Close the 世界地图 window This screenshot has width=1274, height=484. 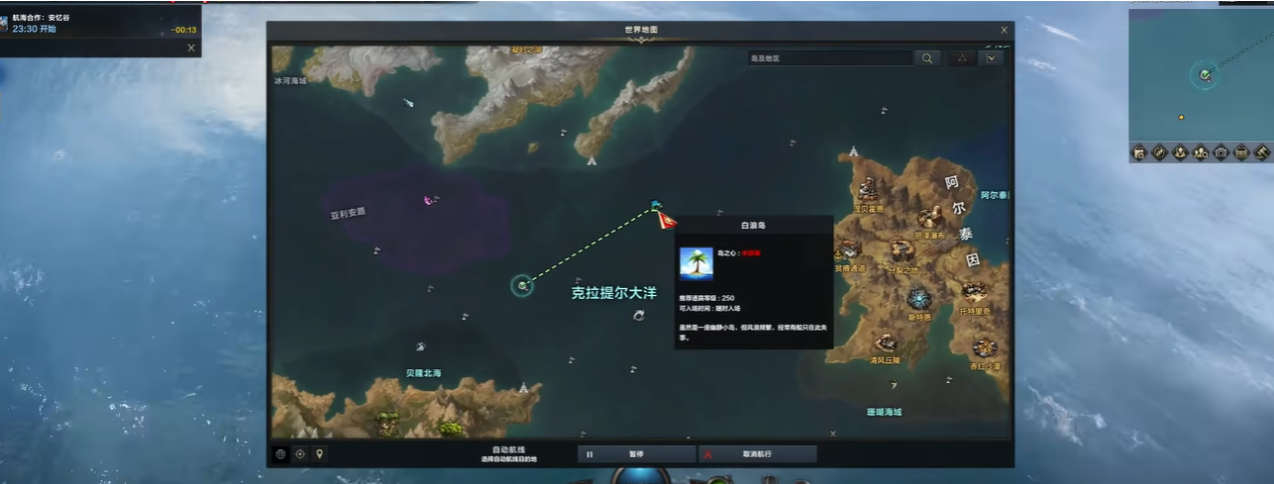pyautogui.click(x=1004, y=31)
